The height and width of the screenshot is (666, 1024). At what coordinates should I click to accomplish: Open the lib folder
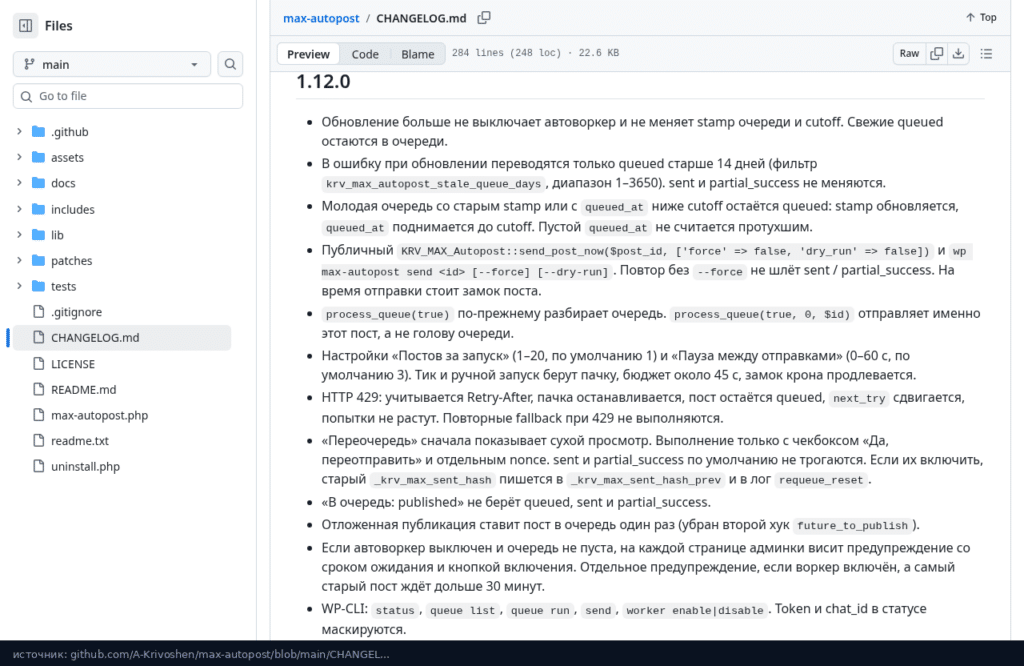57,234
